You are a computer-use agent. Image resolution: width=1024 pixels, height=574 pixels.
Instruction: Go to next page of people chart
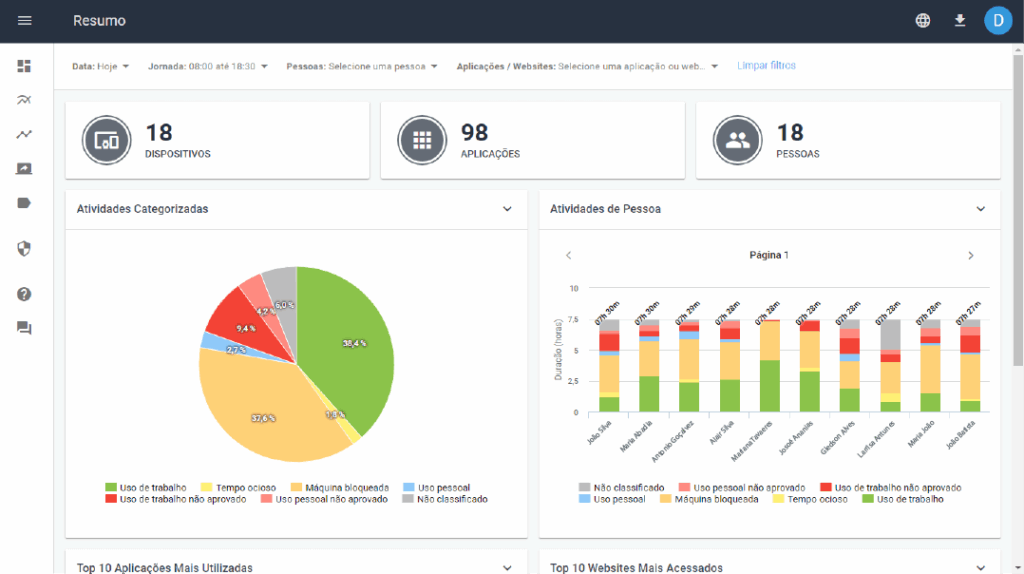click(x=970, y=256)
